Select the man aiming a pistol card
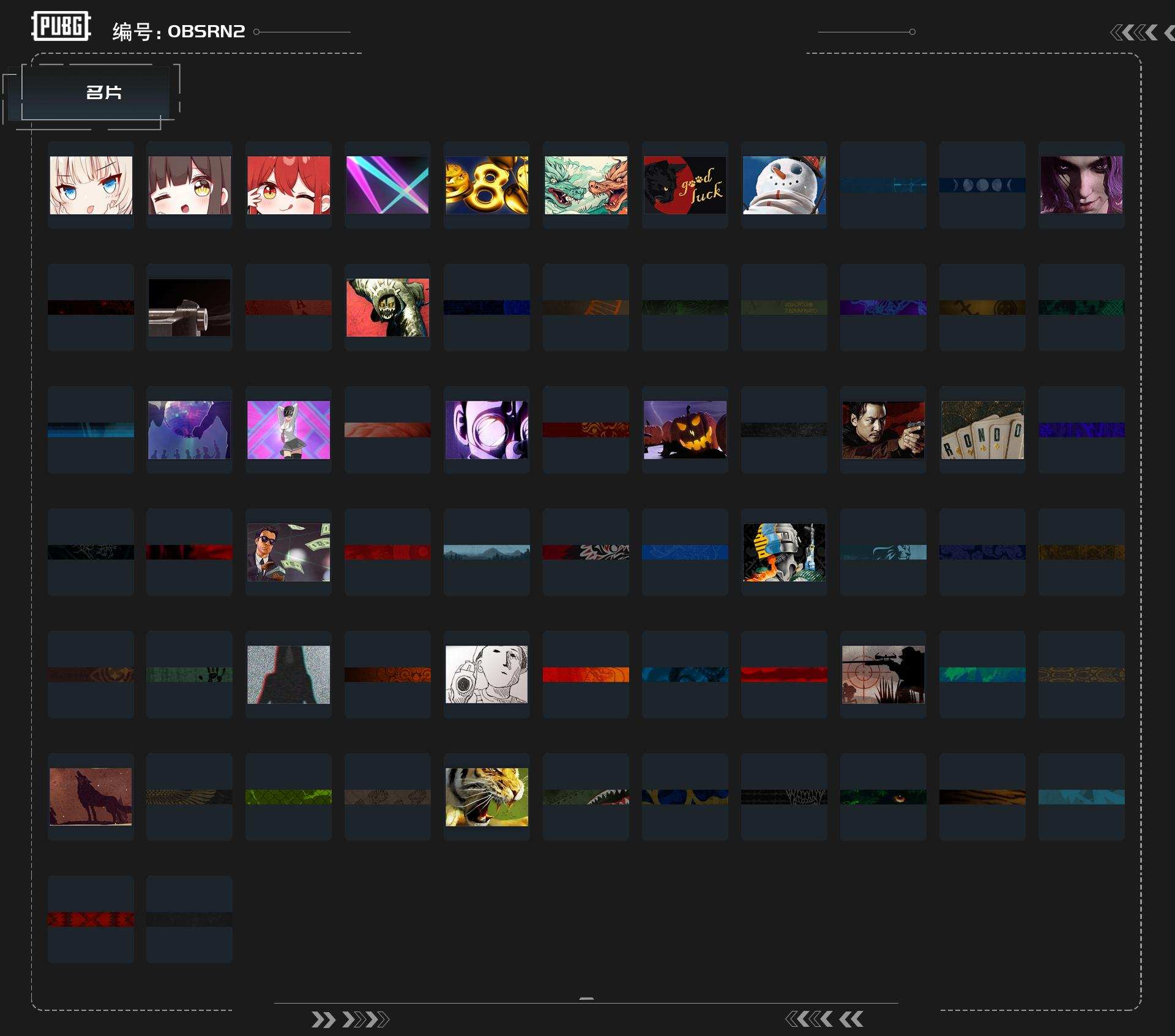 (884, 430)
